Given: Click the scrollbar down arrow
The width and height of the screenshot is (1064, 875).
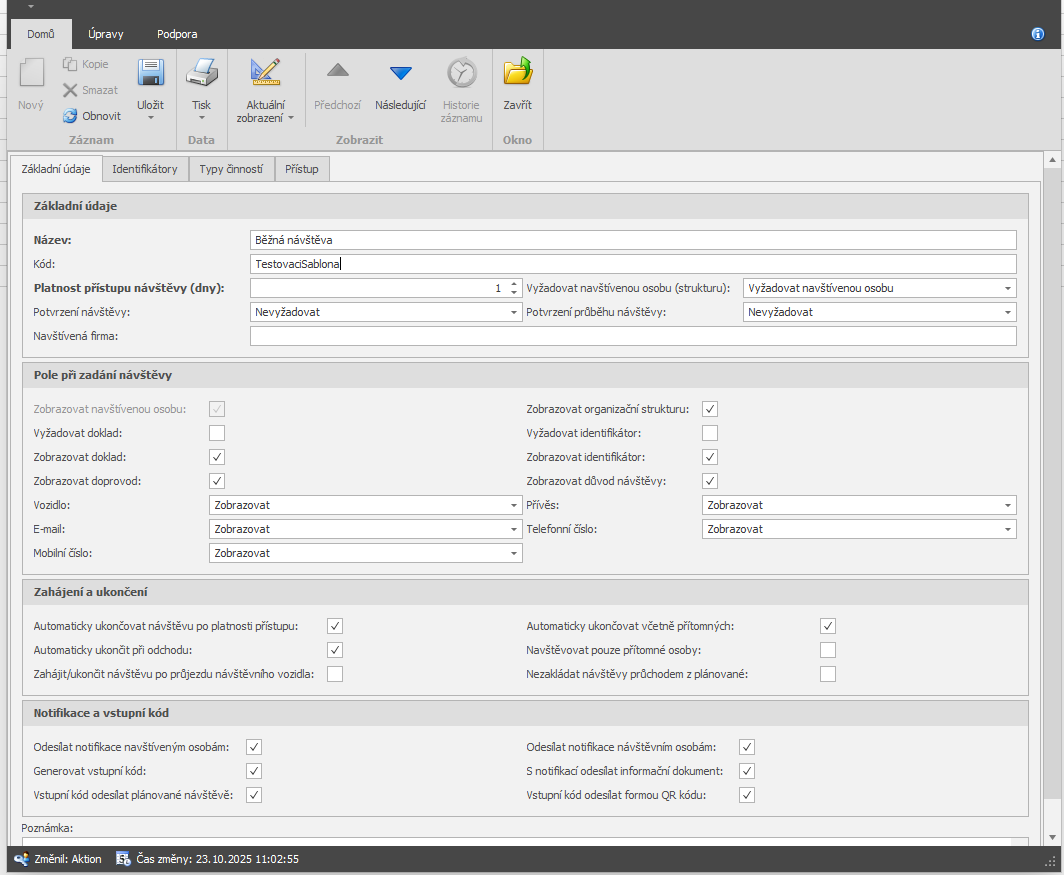Looking at the screenshot, I should click(1052, 838).
